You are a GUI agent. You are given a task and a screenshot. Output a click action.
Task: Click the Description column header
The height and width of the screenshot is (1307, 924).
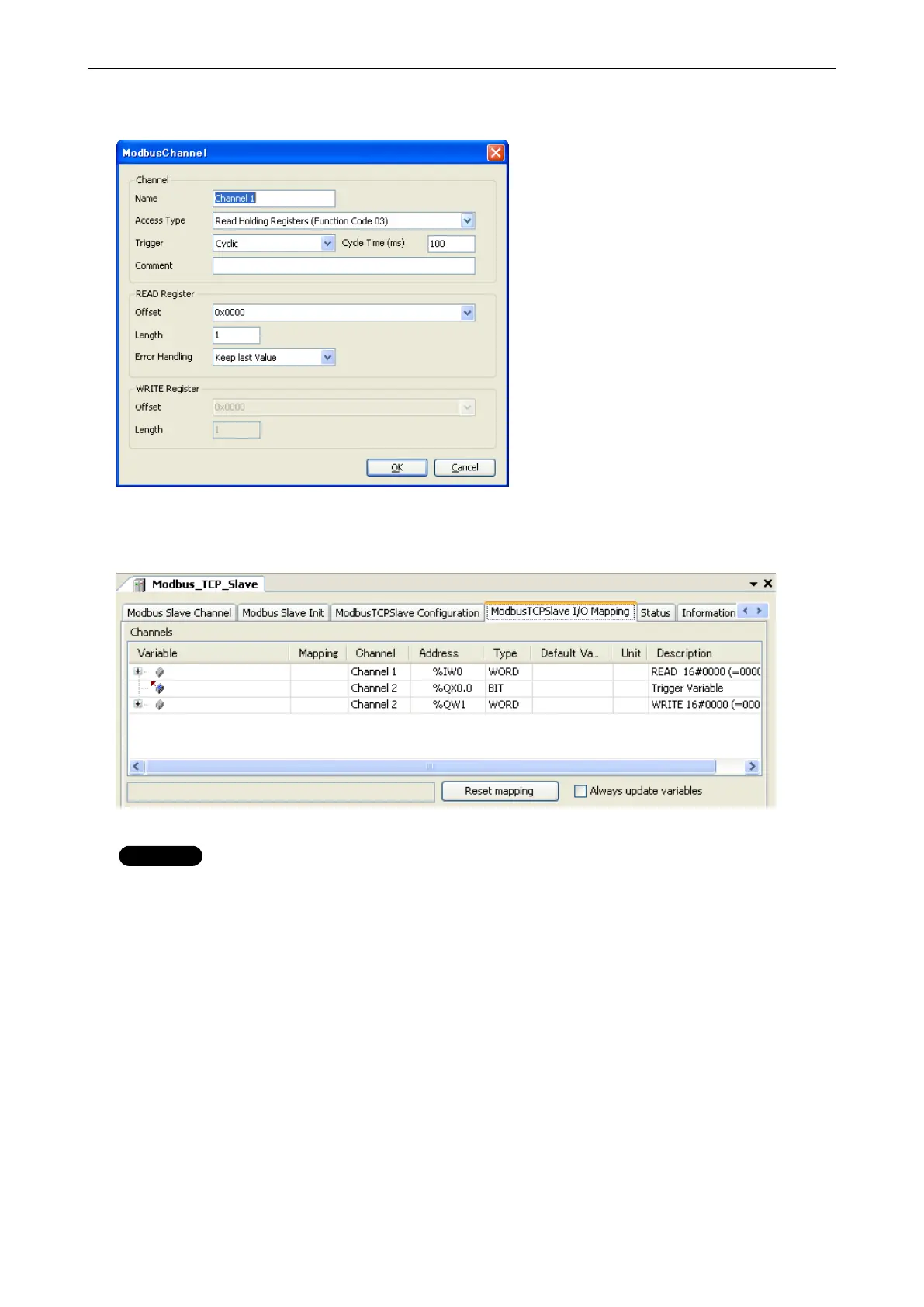[x=704, y=653]
